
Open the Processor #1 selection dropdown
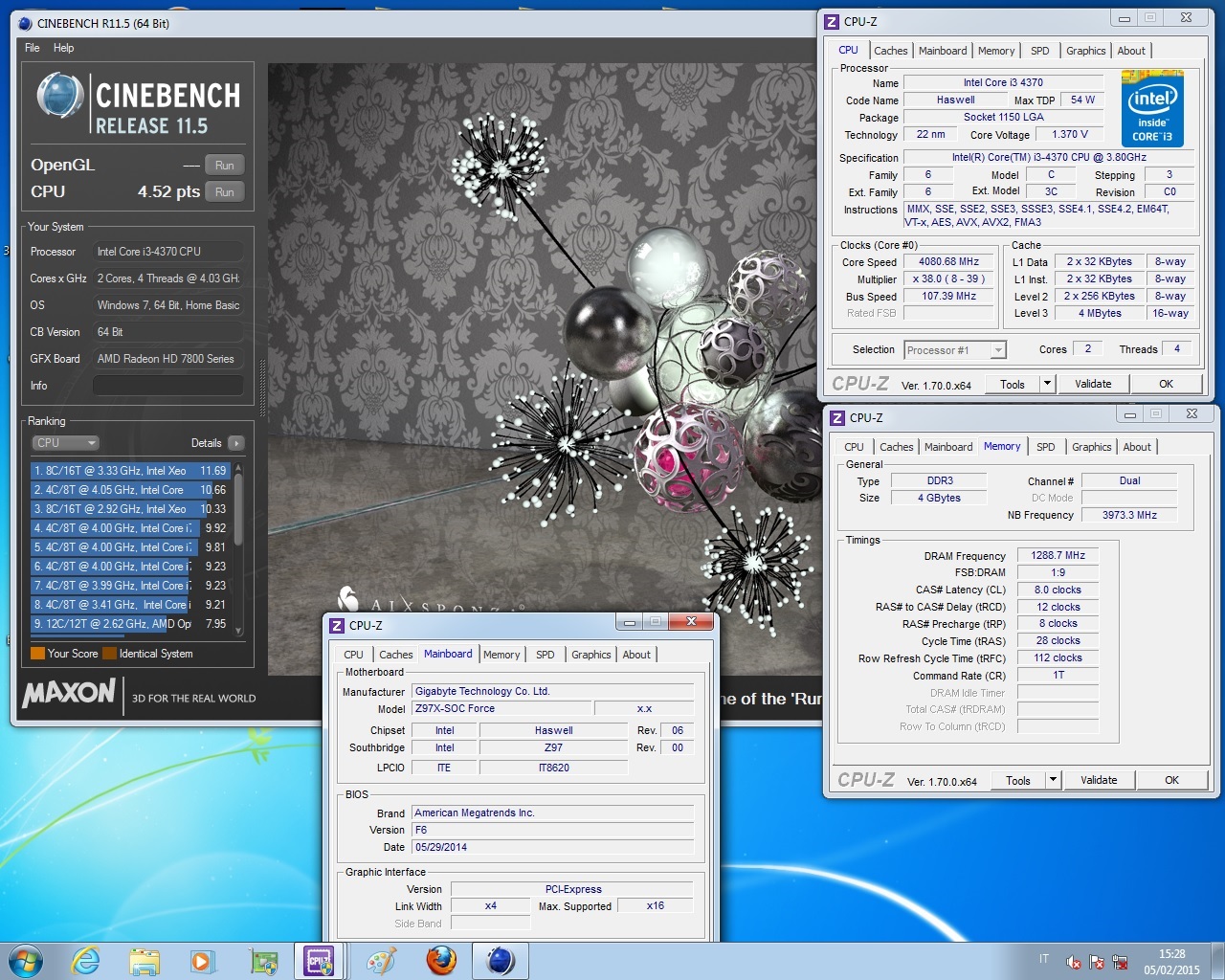click(955, 350)
